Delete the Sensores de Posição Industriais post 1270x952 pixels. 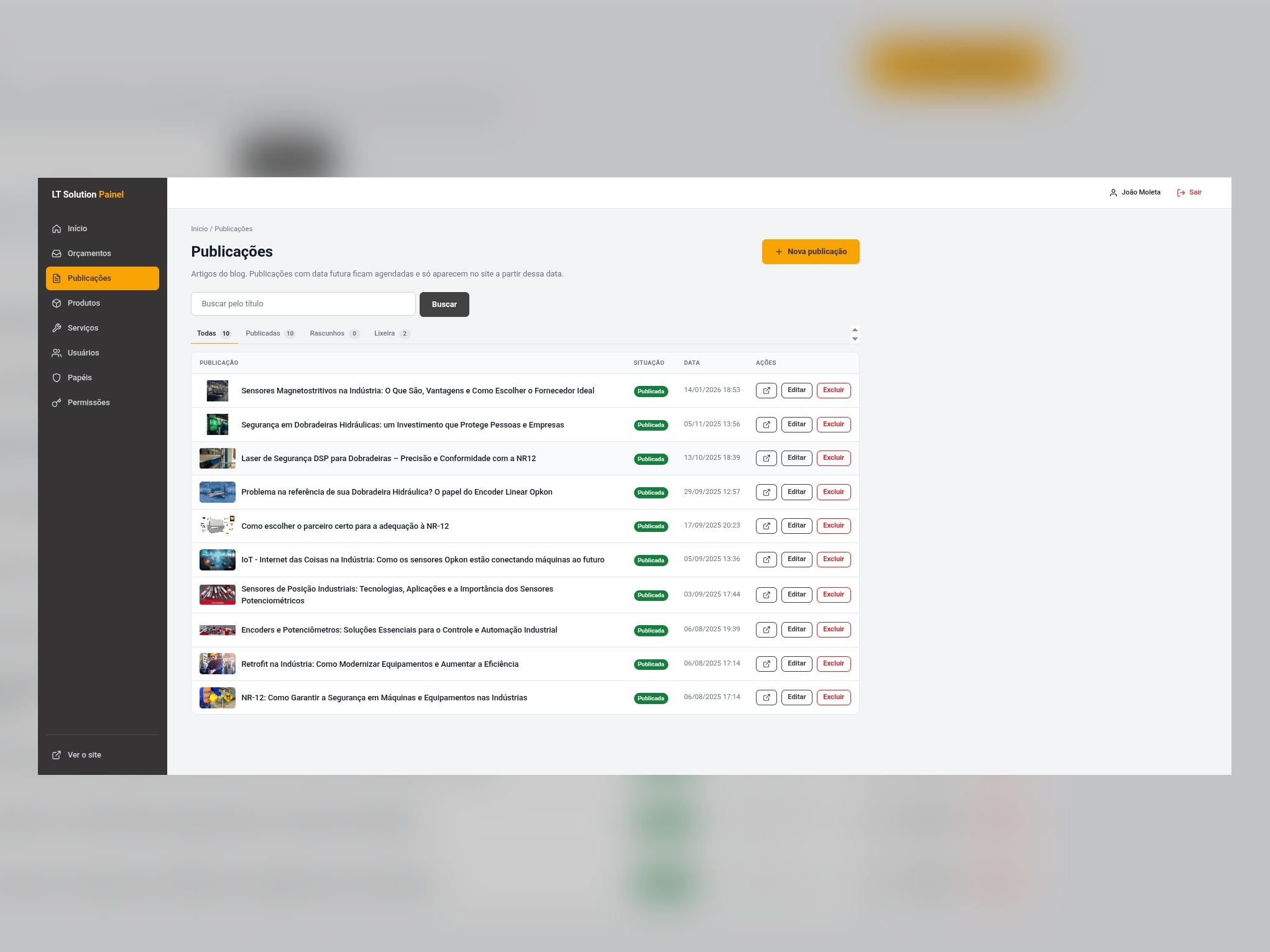pos(834,595)
